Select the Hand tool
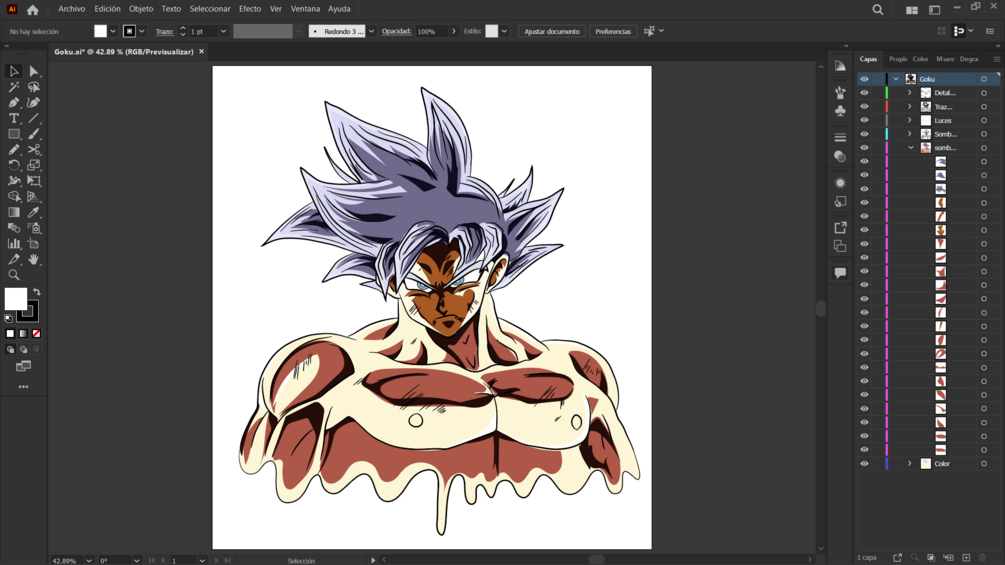 (34, 259)
